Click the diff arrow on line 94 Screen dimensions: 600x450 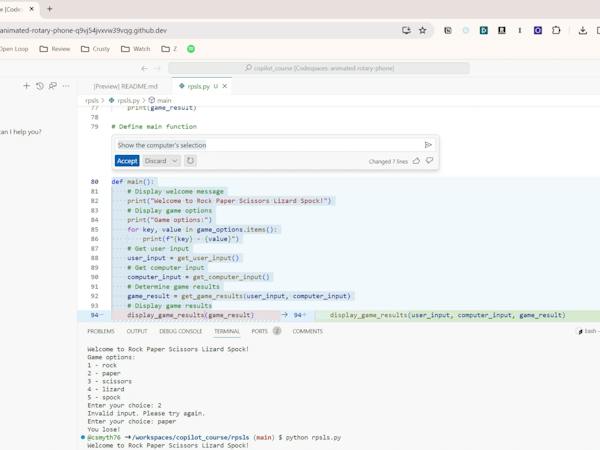click(x=285, y=315)
